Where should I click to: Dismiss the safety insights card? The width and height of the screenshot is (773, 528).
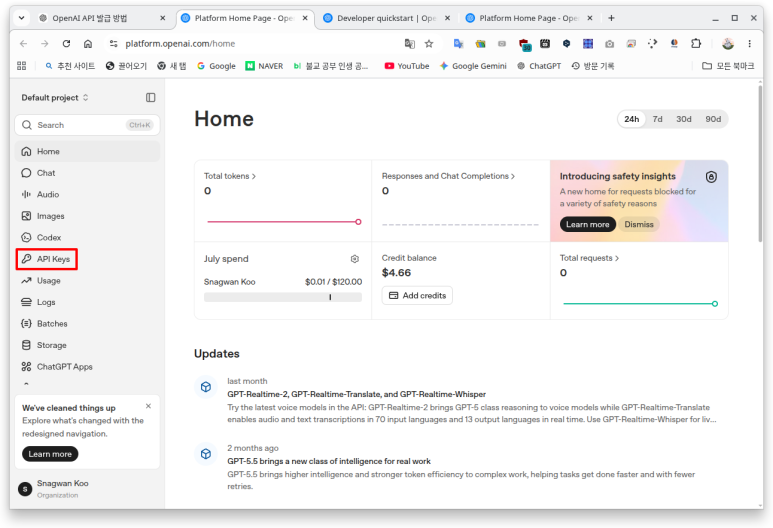coord(639,224)
